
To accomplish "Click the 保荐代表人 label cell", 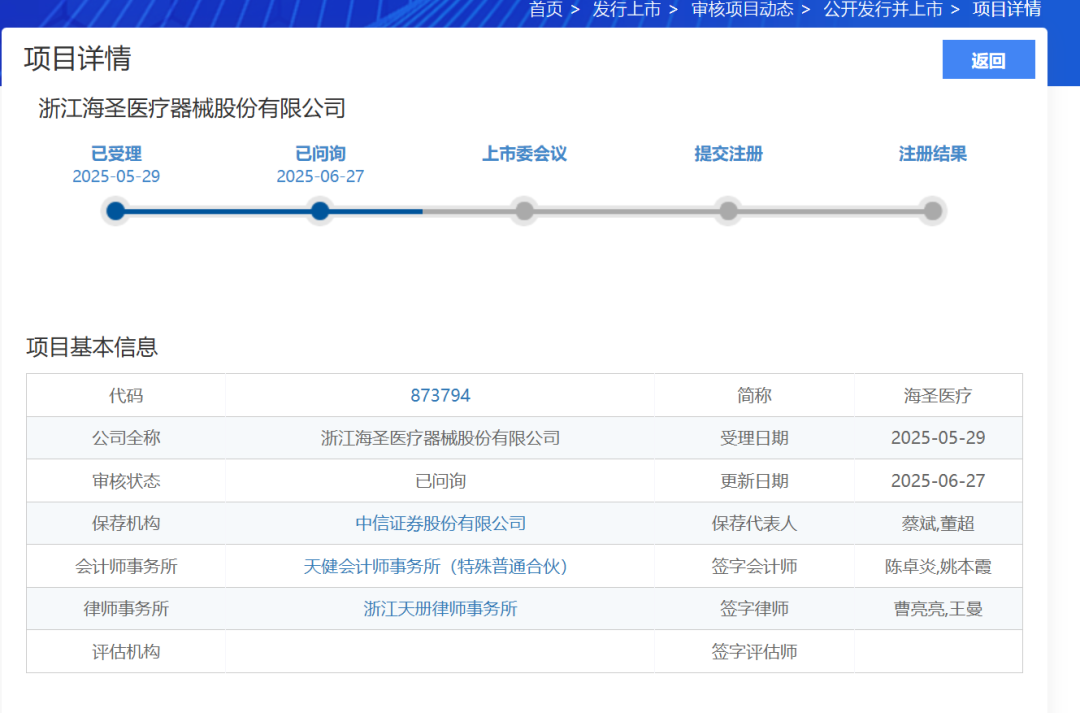I will pyautogui.click(x=754, y=524).
